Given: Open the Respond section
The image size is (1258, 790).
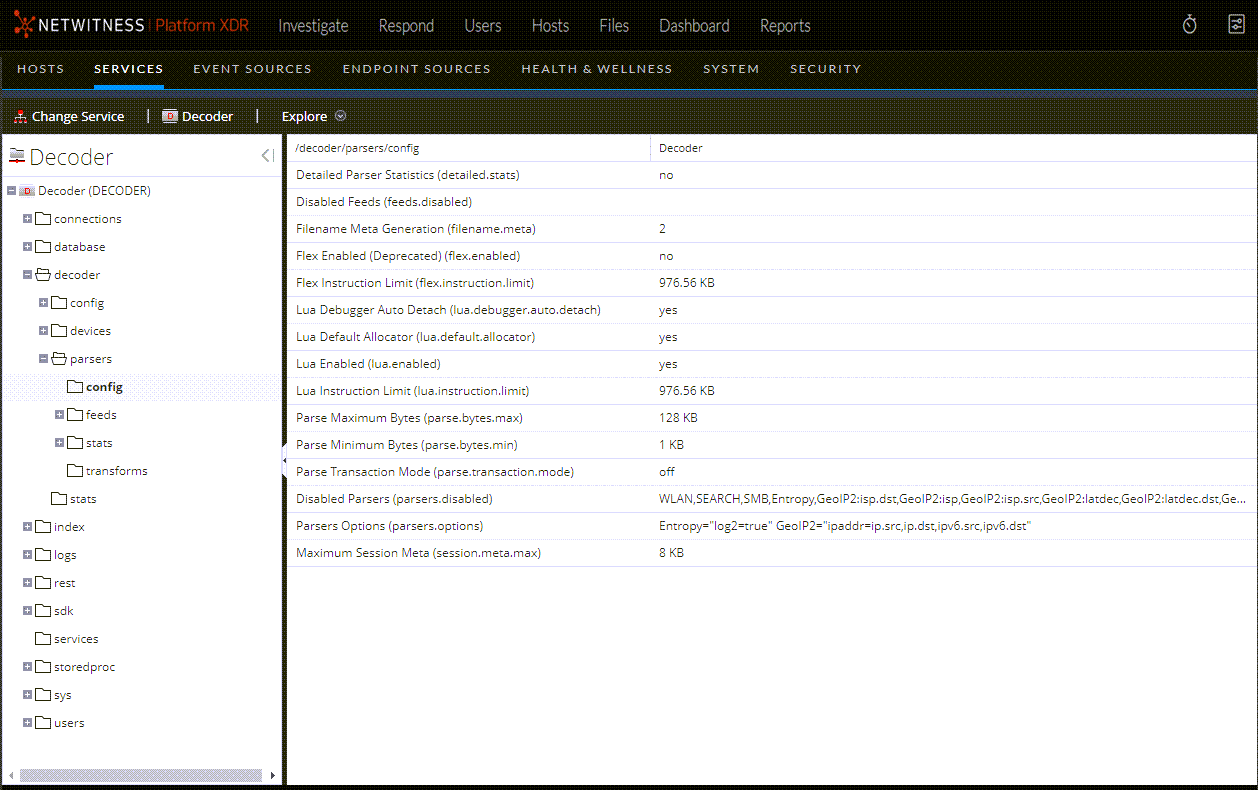Looking at the screenshot, I should [x=406, y=26].
